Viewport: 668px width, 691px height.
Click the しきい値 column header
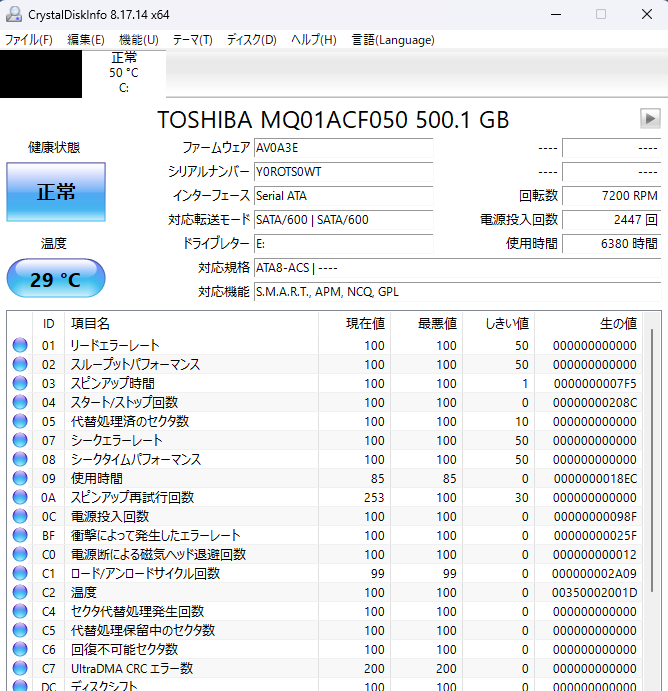(498, 324)
